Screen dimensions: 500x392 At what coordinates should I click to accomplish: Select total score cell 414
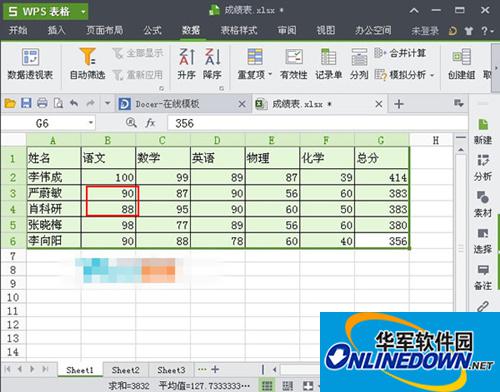click(382, 177)
